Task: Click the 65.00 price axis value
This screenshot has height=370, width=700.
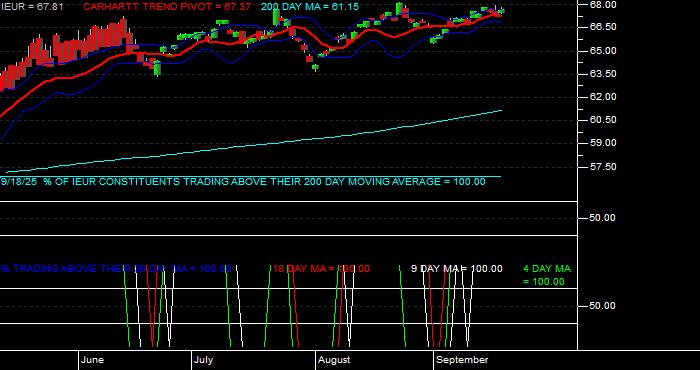Action: coord(603,50)
